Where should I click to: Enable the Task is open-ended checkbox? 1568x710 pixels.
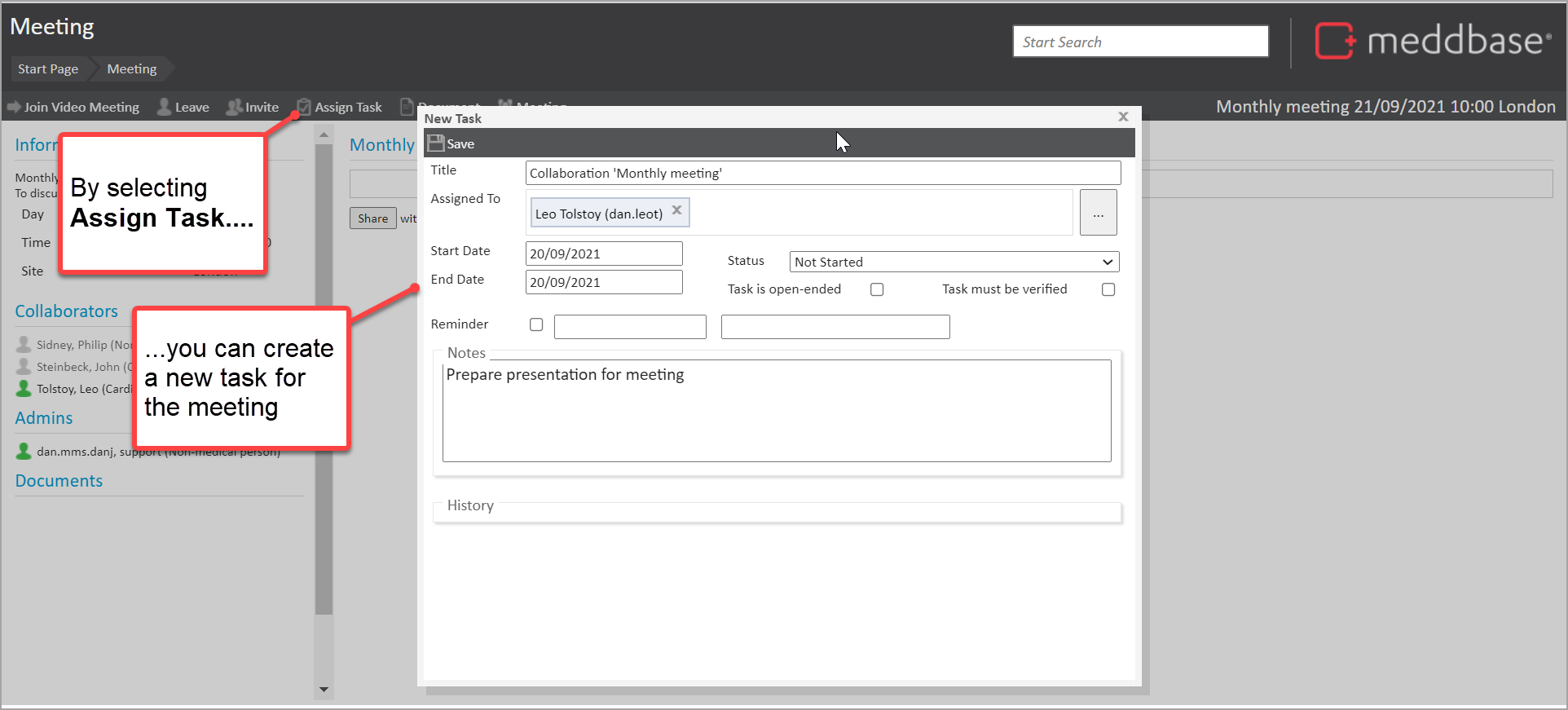877,289
